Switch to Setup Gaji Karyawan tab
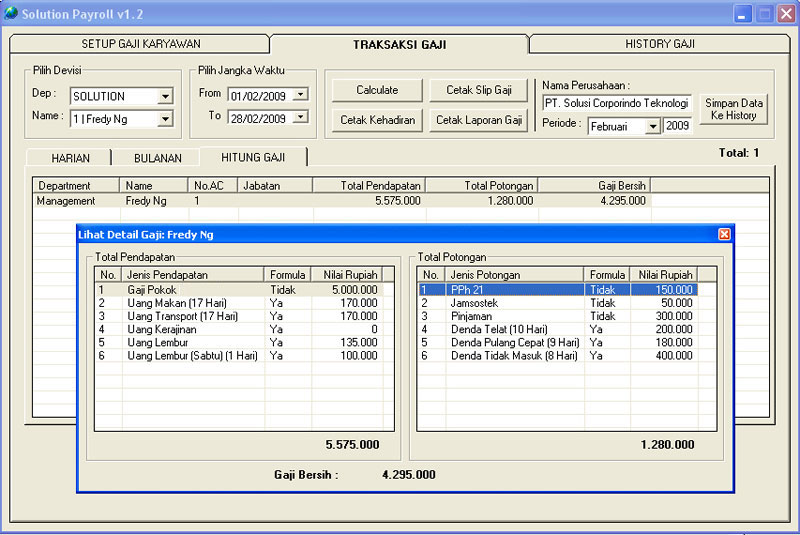800x535 pixels. pyautogui.click(x=140, y=44)
